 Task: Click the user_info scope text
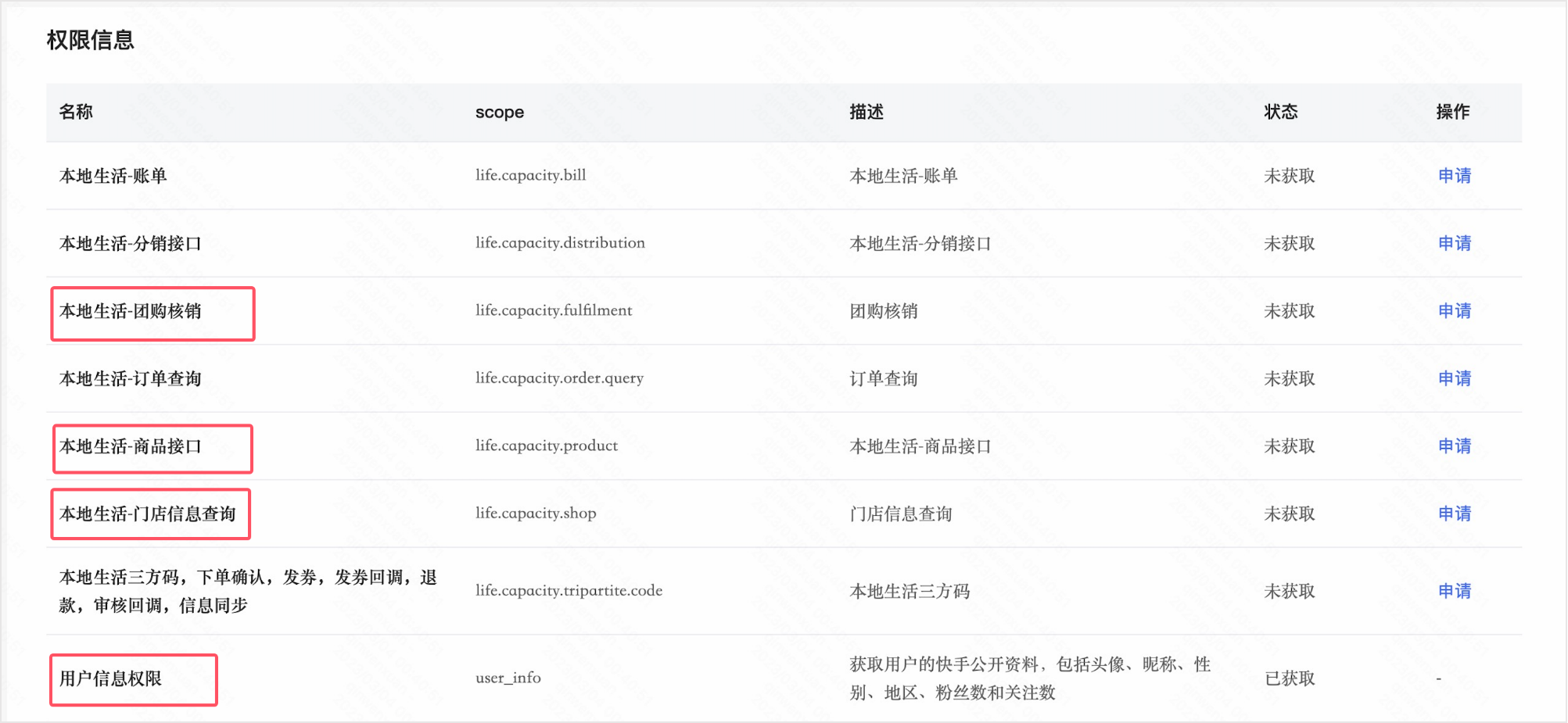tap(508, 678)
